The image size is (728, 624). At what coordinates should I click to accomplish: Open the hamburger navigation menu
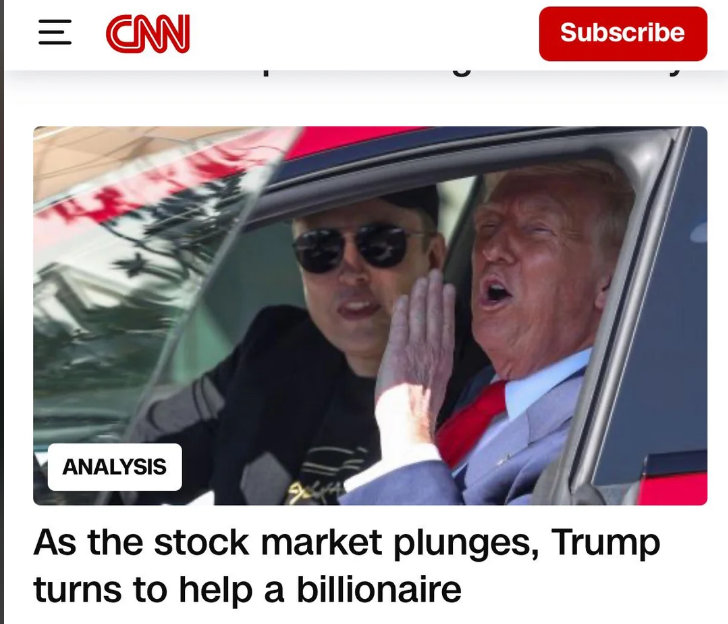tap(55, 32)
